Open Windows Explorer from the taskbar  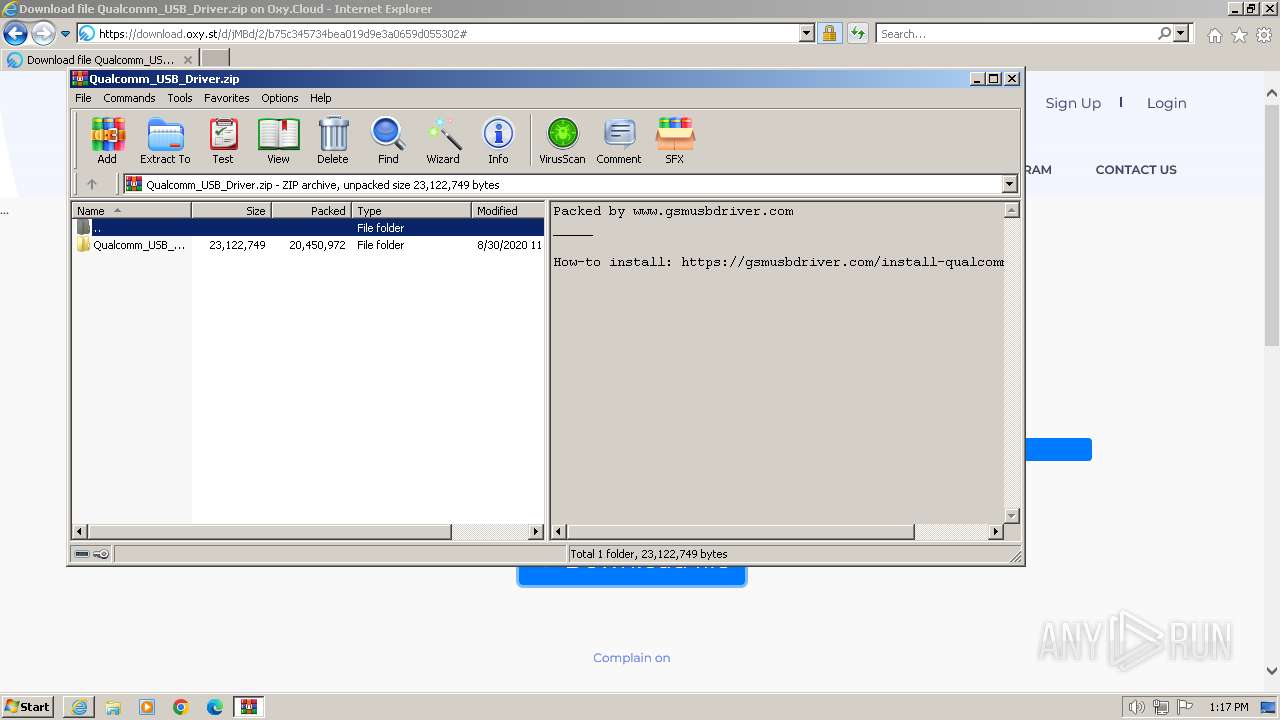pyautogui.click(x=113, y=707)
